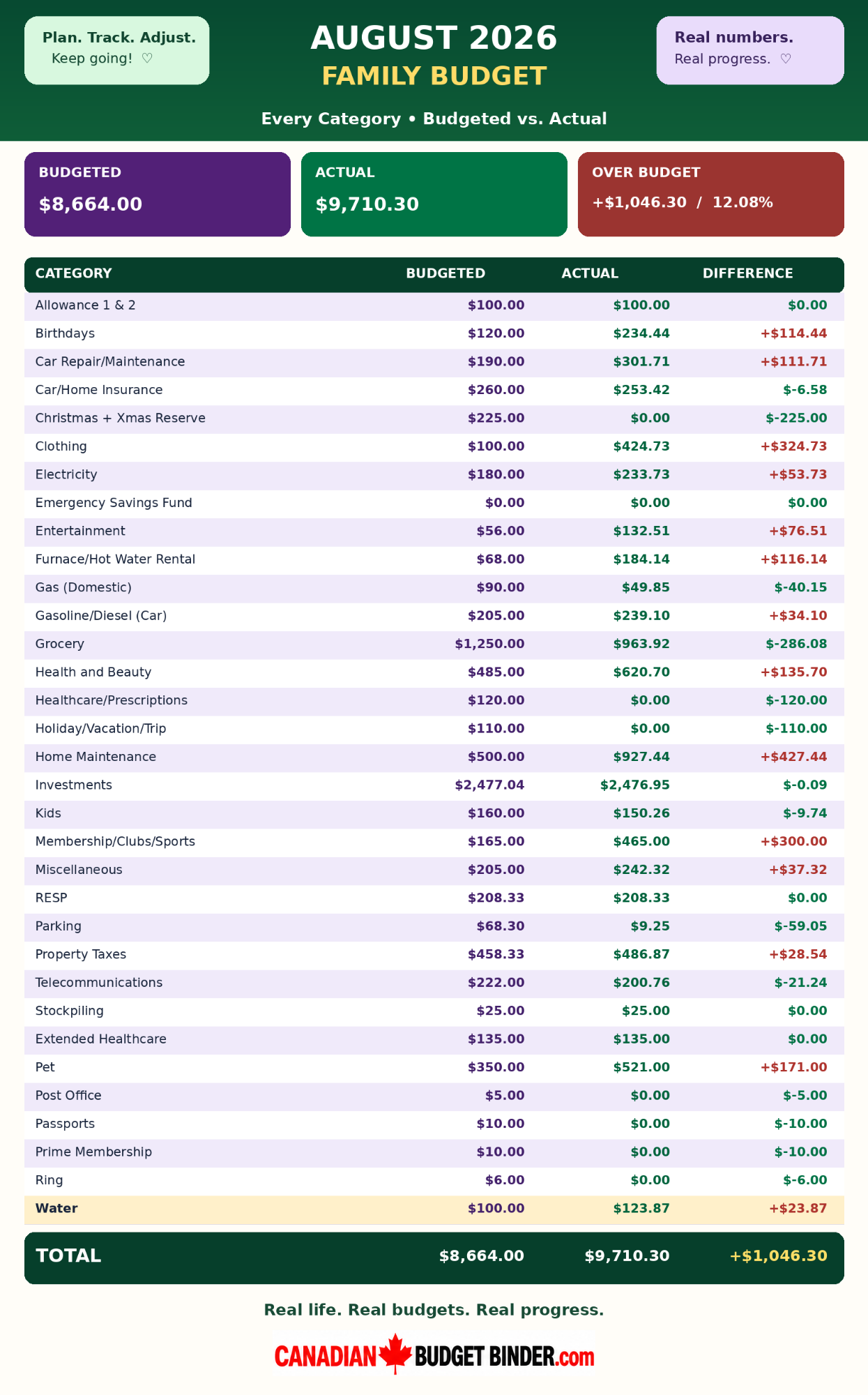
Task: Click the $-6.58 difference value
Action: tap(805, 390)
